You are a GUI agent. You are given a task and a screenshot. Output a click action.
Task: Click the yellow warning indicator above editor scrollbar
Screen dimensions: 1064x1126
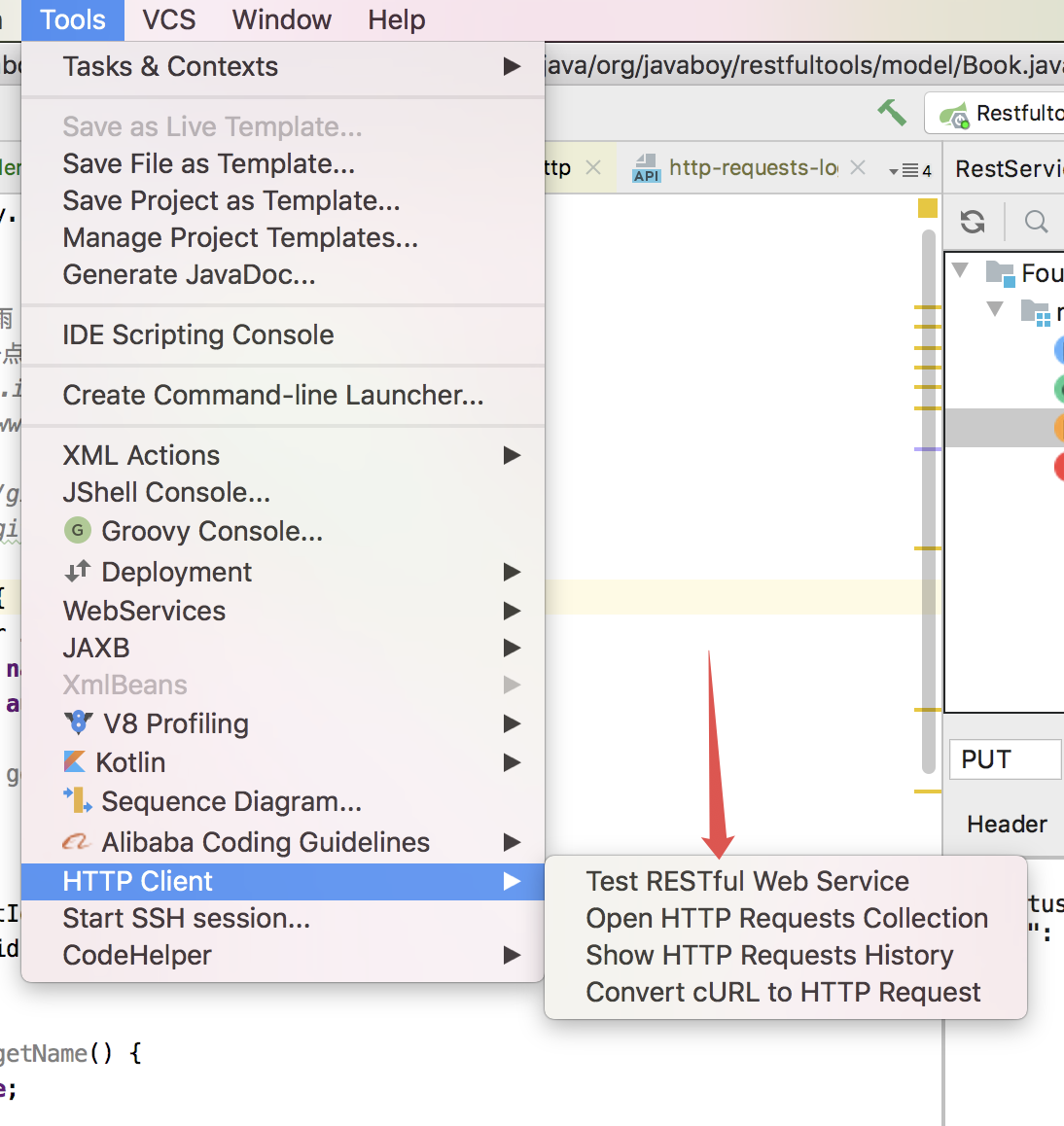[928, 208]
